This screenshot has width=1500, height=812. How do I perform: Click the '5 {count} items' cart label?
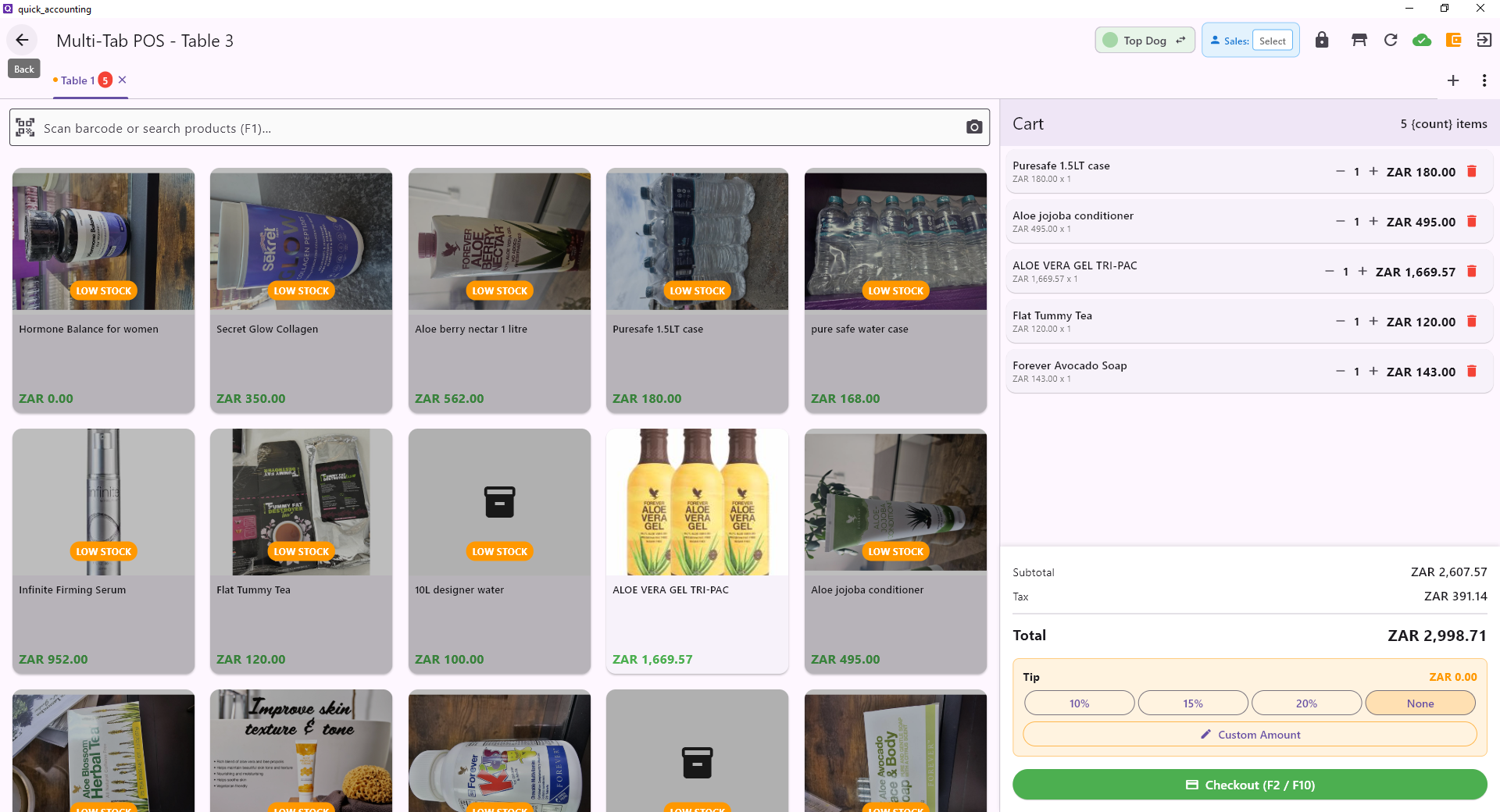click(1443, 123)
